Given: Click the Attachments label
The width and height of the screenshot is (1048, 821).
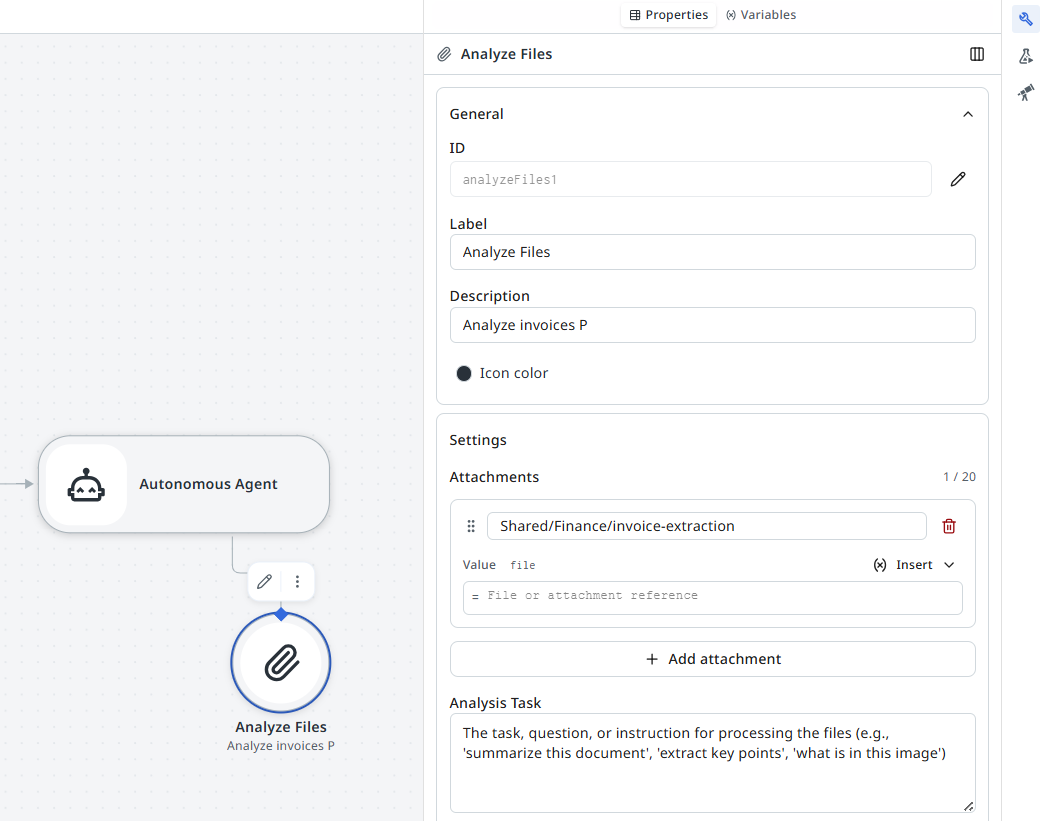Looking at the screenshot, I should coord(494,477).
